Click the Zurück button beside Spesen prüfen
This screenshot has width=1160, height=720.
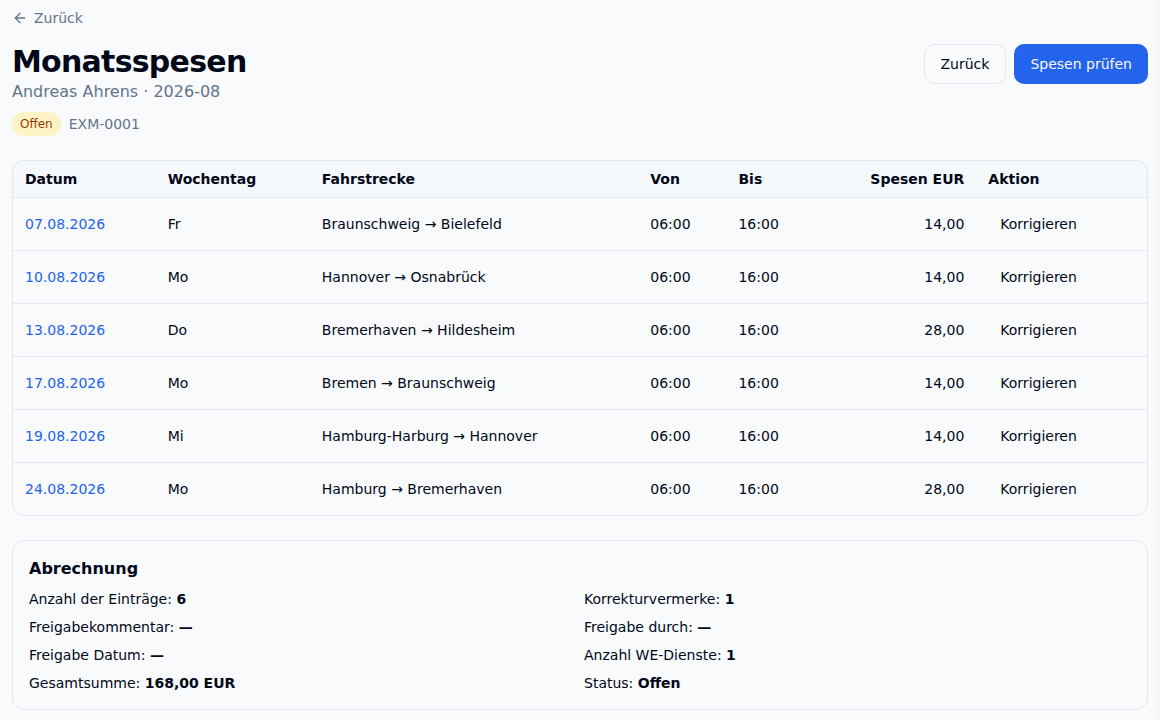pyautogui.click(x=964, y=64)
